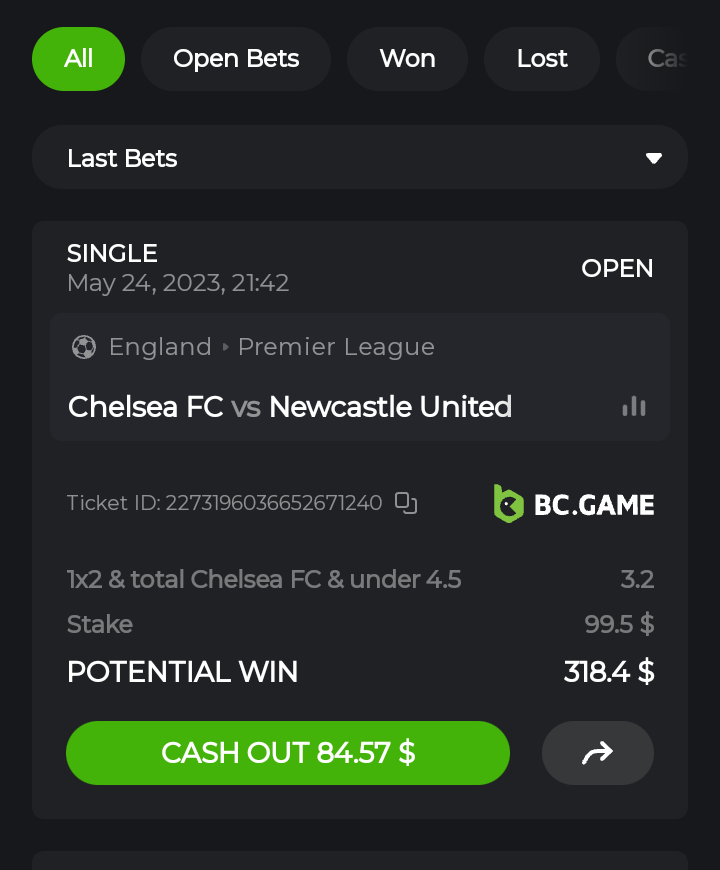720x870 pixels.
Task: Select the partially visible Cashout tab
Action: pos(662,59)
